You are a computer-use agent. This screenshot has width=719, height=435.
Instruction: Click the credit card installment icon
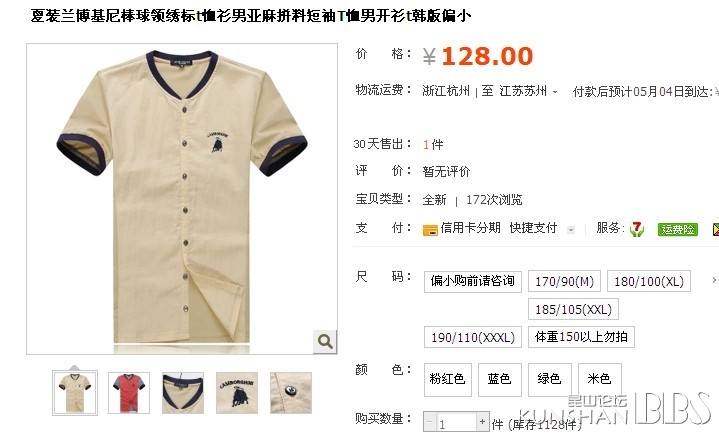coord(430,230)
